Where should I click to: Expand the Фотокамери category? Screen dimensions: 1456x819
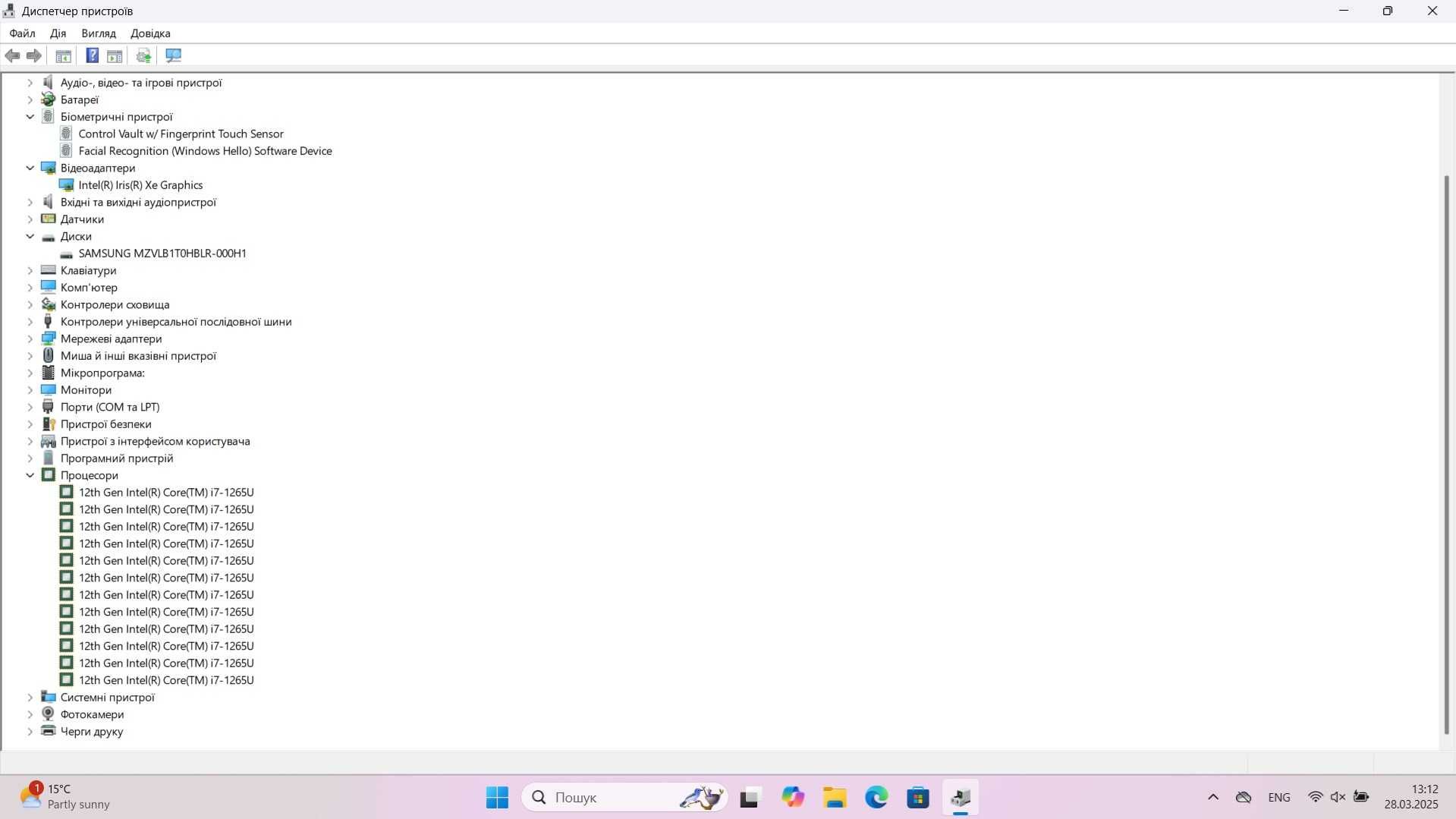30,714
